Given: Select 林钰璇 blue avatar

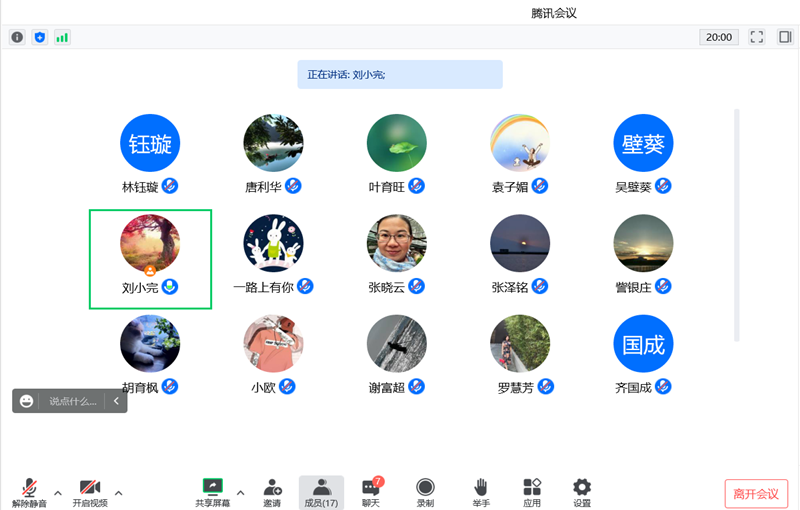Looking at the screenshot, I should (150, 143).
